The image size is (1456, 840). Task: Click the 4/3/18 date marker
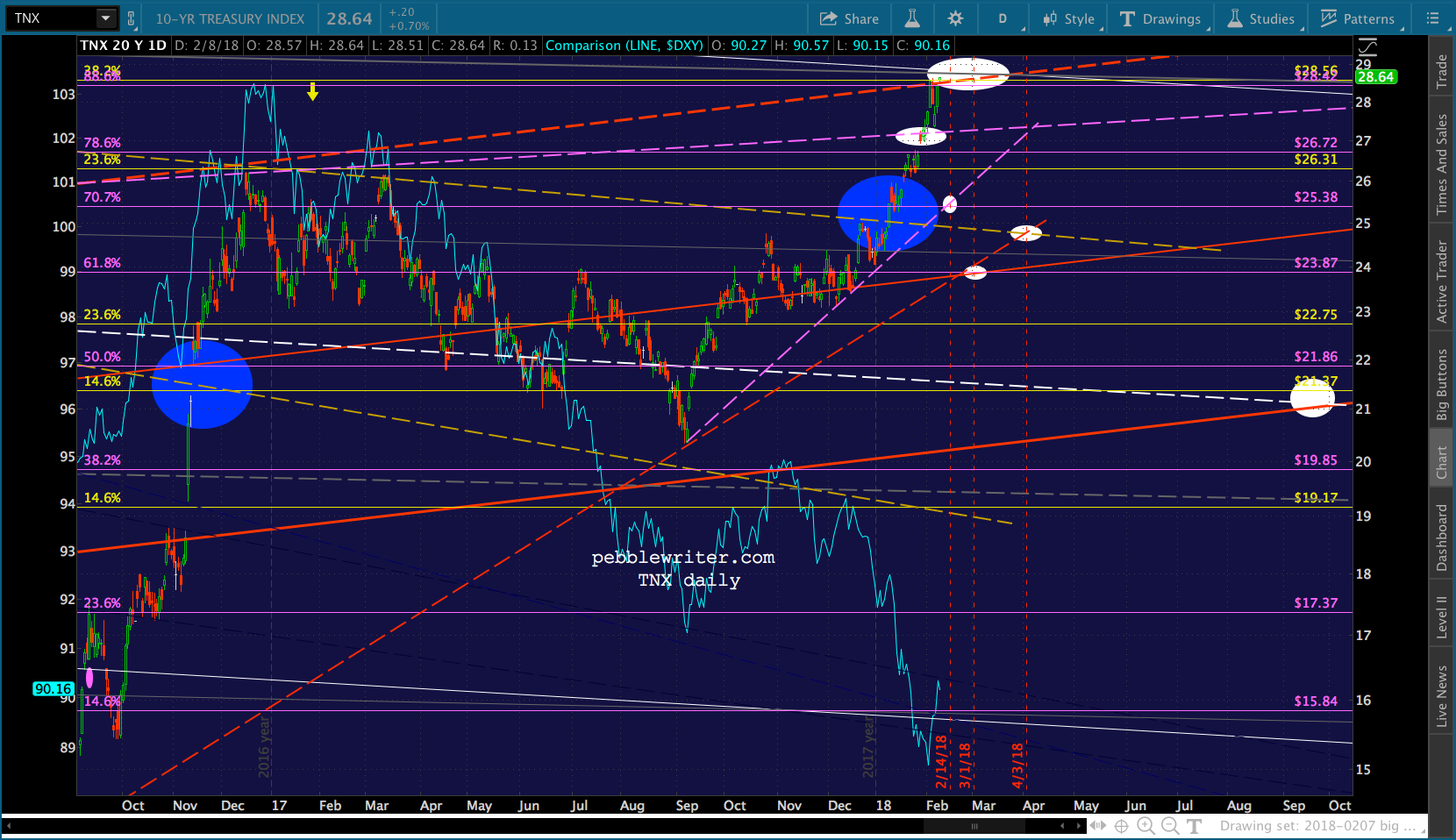(1017, 765)
